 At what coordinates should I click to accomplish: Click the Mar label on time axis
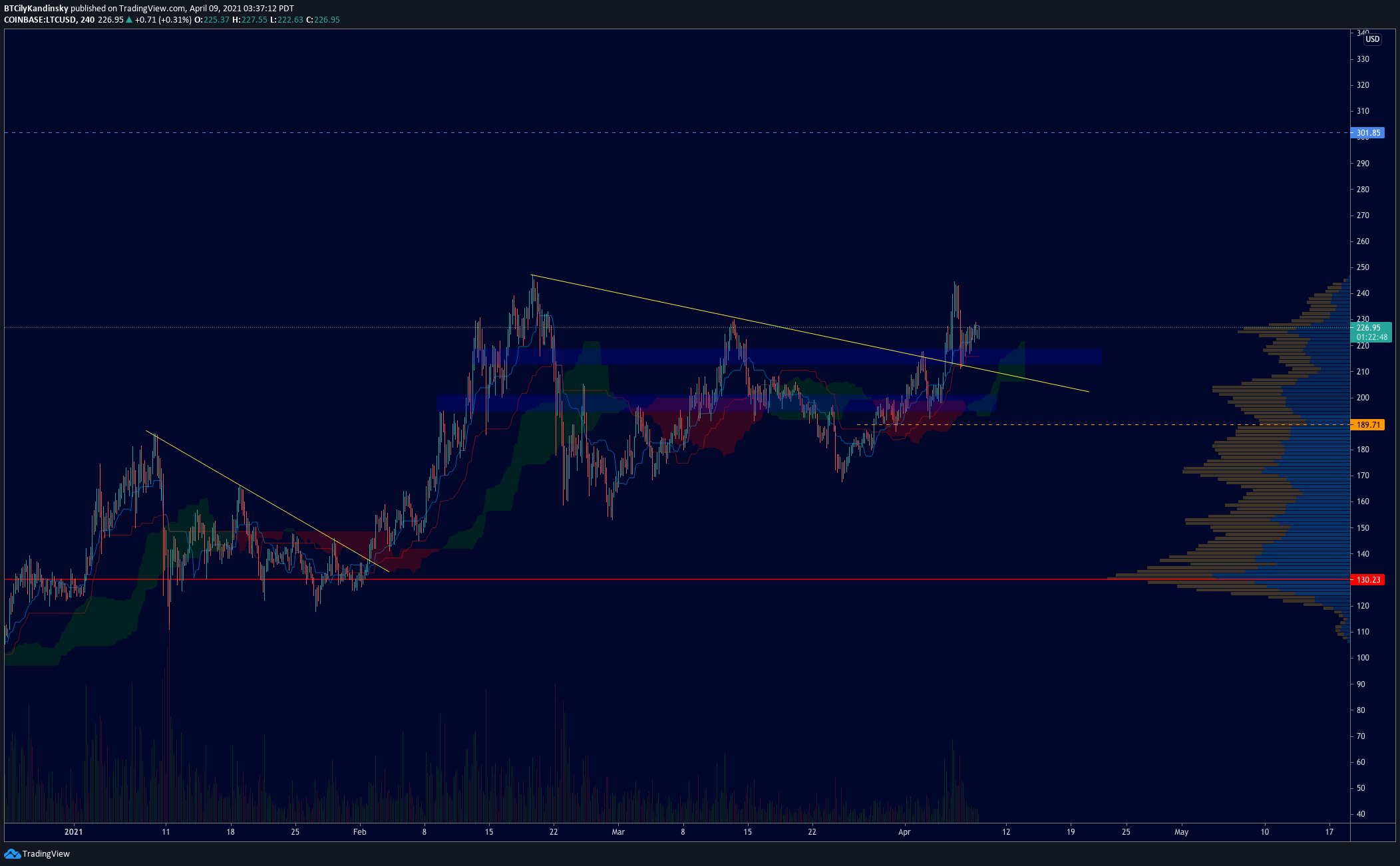pyautogui.click(x=618, y=832)
